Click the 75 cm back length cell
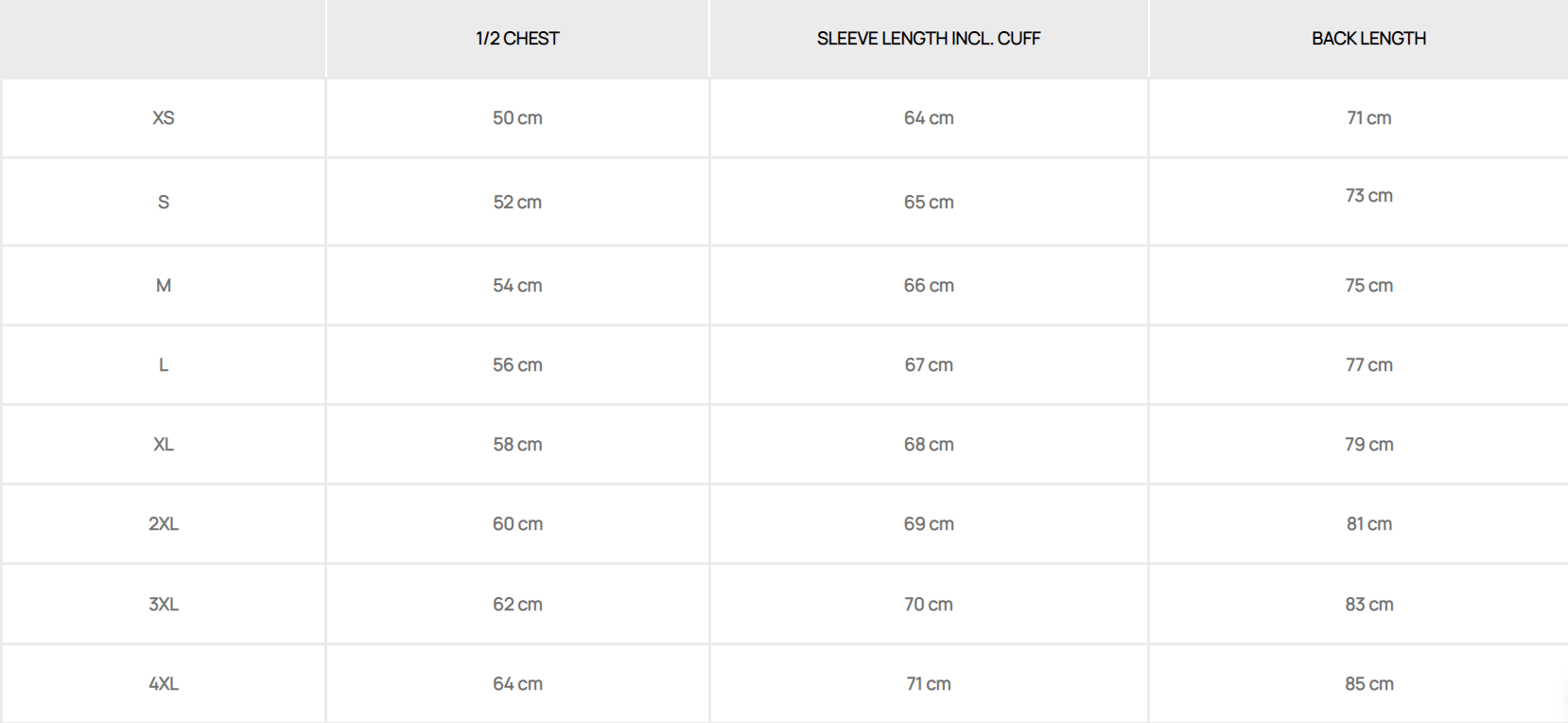The image size is (1568, 723). click(1368, 286)
